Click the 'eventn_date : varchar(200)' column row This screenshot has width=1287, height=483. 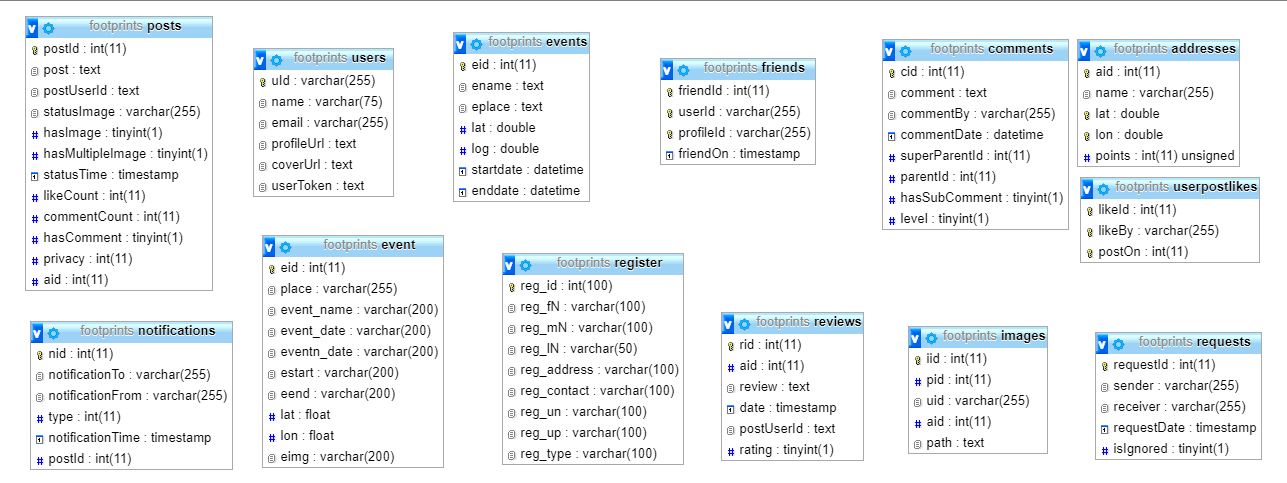[x=353, y=352]
